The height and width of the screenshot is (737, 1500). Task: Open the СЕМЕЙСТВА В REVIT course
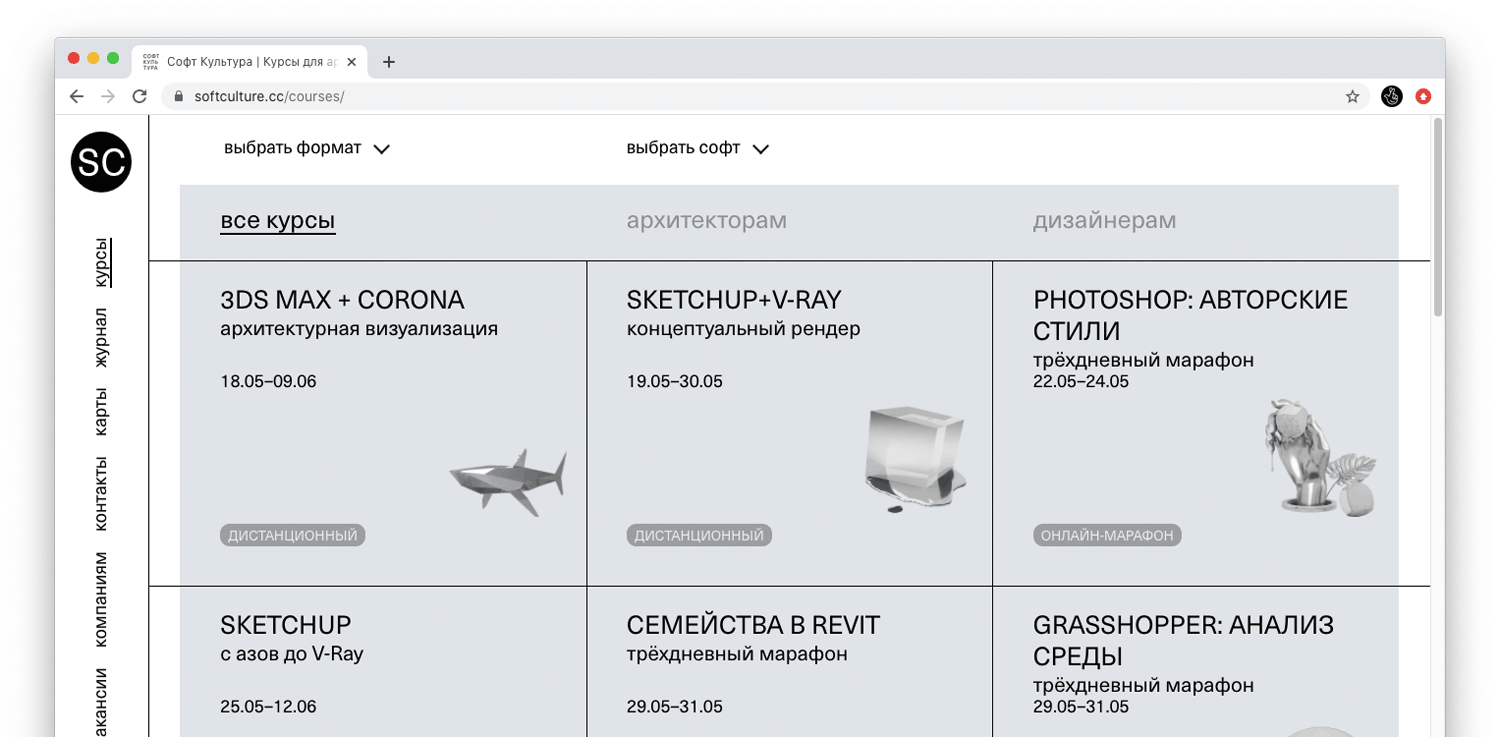click(753, 625)
